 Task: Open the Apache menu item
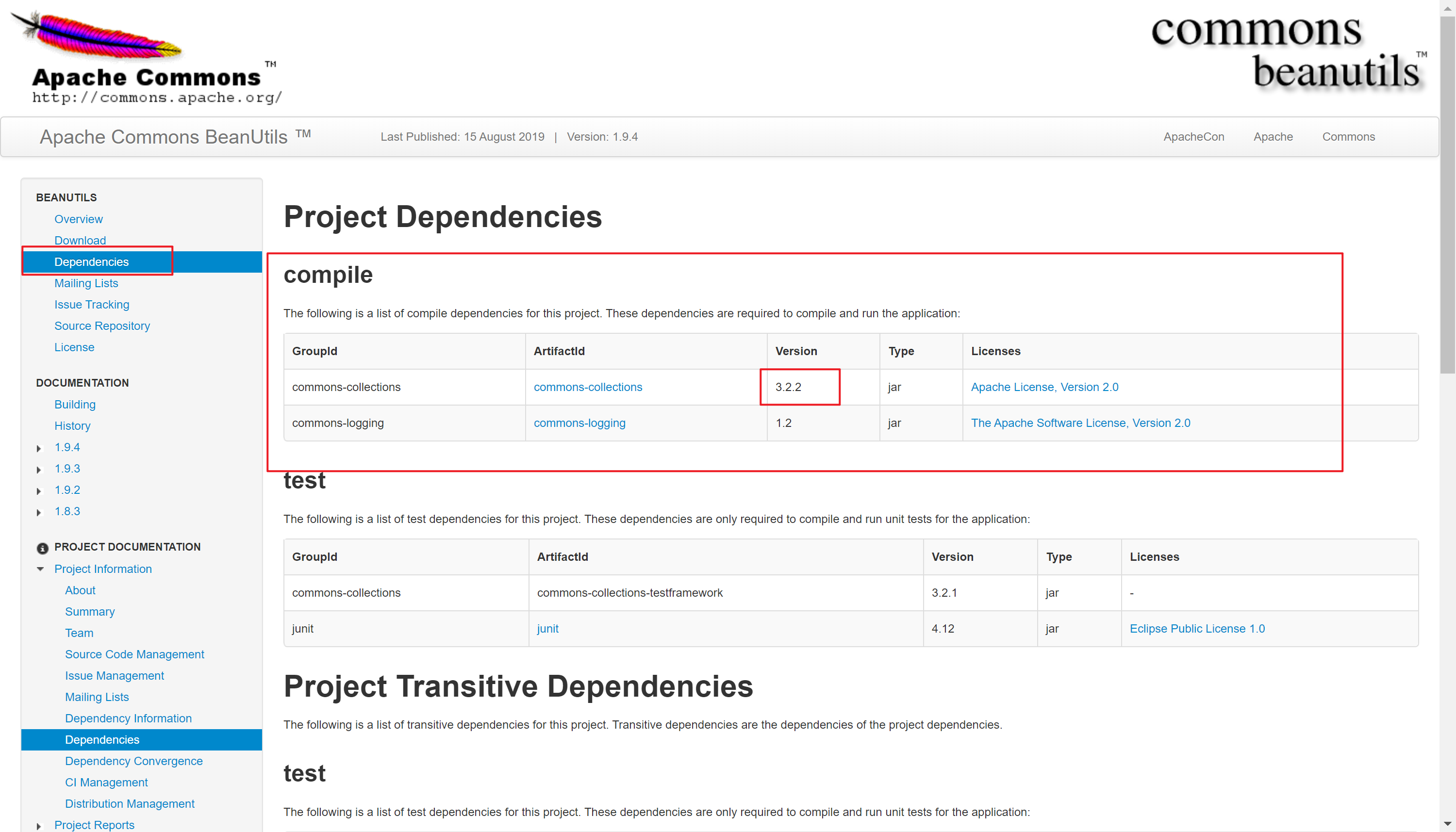pos(1273,137)
